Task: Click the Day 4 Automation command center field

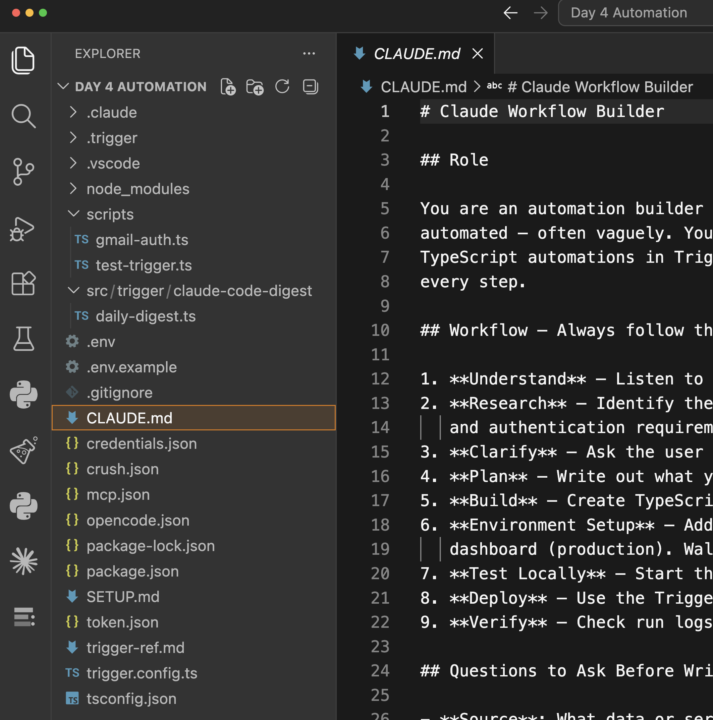Action: point(636,13)
